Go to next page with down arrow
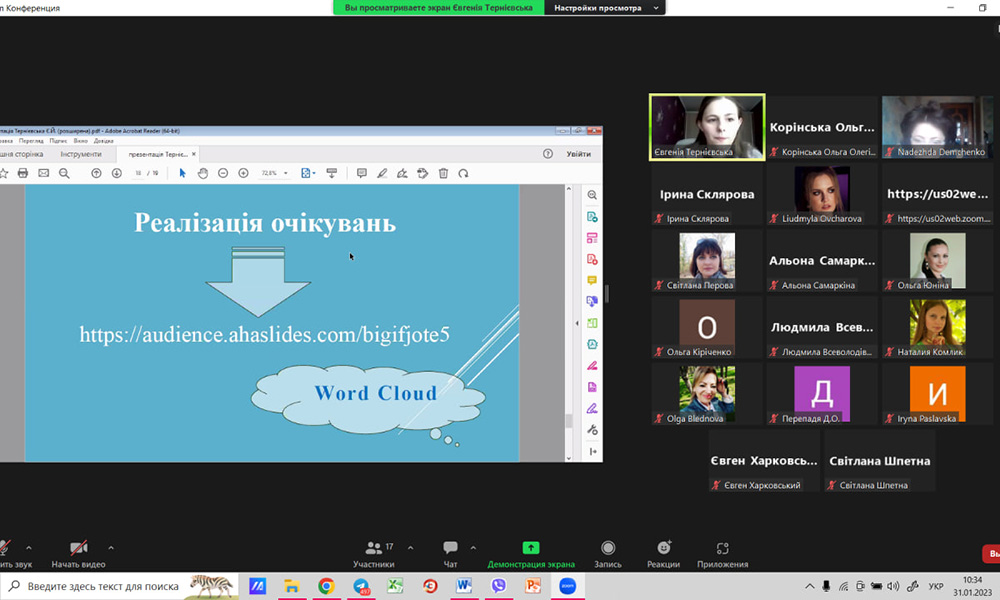1000x600 pixels. 117,173
